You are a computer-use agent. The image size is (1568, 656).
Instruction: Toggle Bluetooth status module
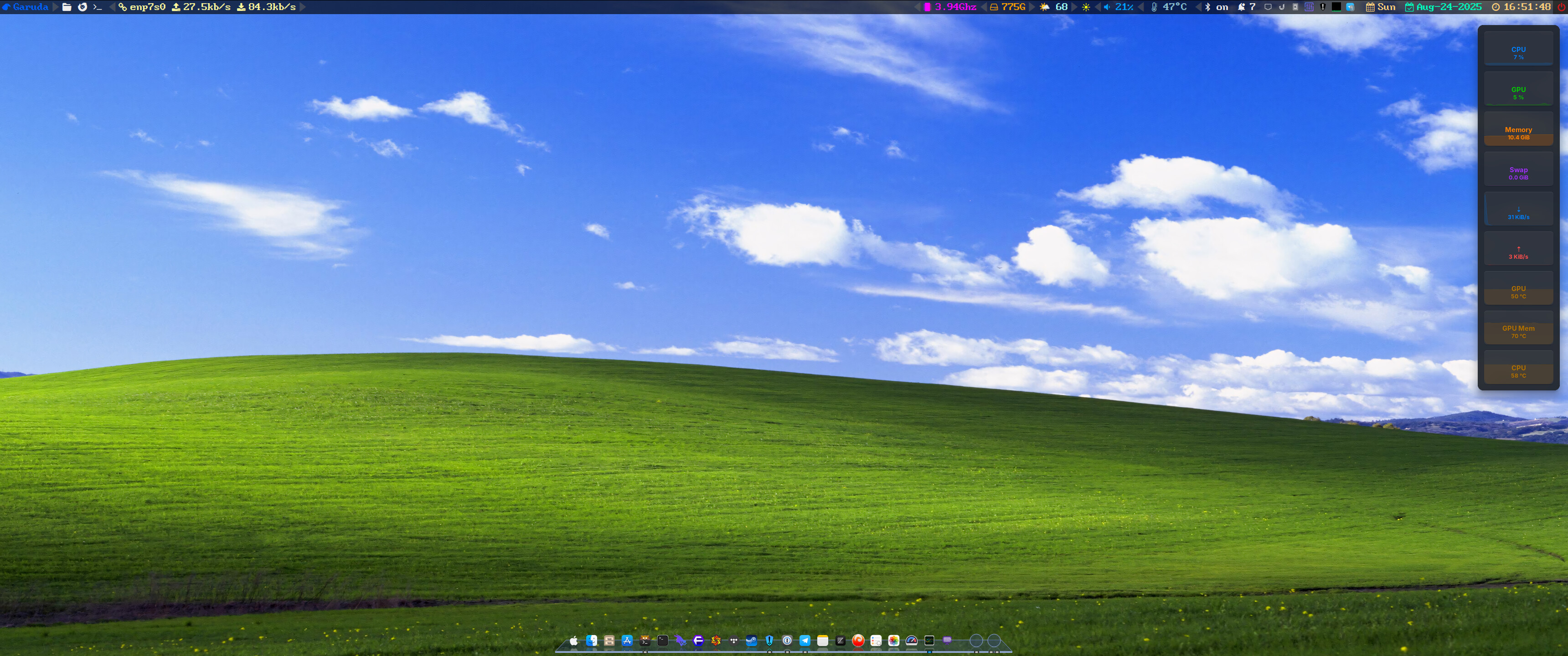(x=1215, y=7)
